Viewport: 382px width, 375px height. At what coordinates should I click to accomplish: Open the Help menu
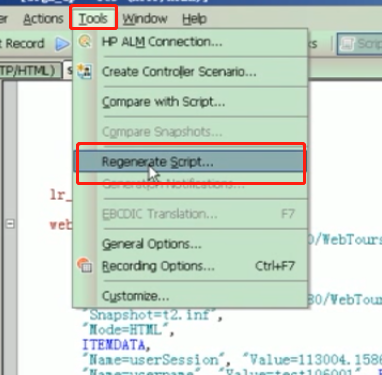point(194,19)
